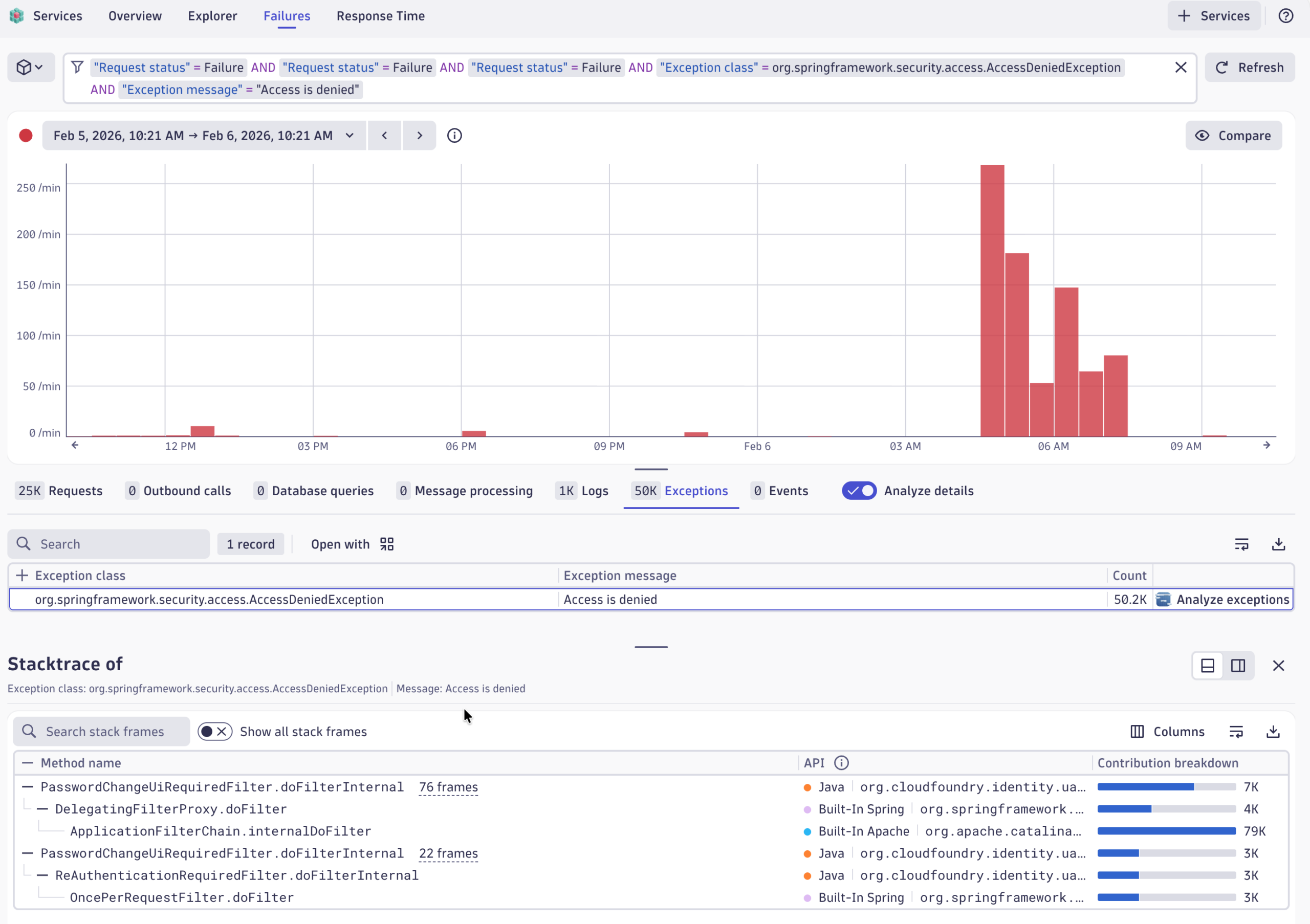Image resolution: width=1310 pixels, height=924 pixels.
Task: Click the help question mark icon
Action: click(1285, 16)
